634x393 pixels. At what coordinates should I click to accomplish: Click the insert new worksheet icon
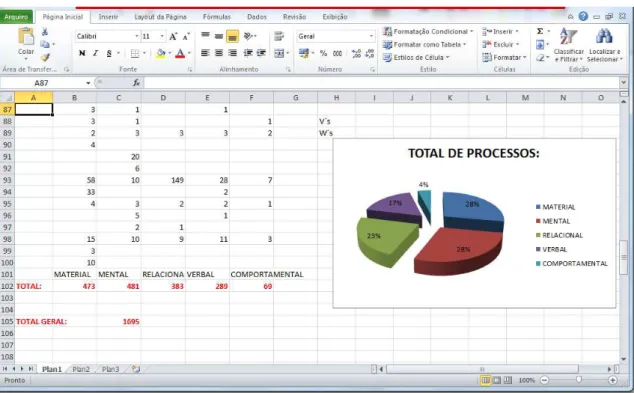[x=136, y=369]
